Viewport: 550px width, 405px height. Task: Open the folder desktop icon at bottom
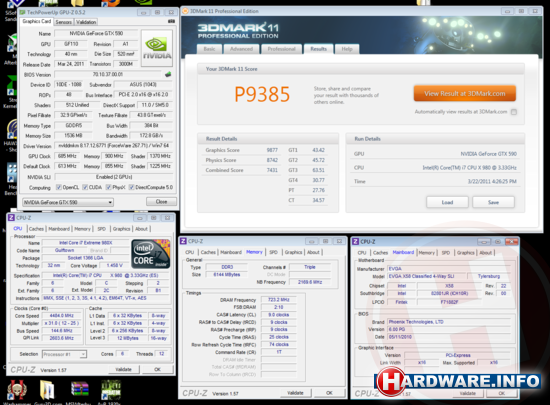(x=47, y=390)
